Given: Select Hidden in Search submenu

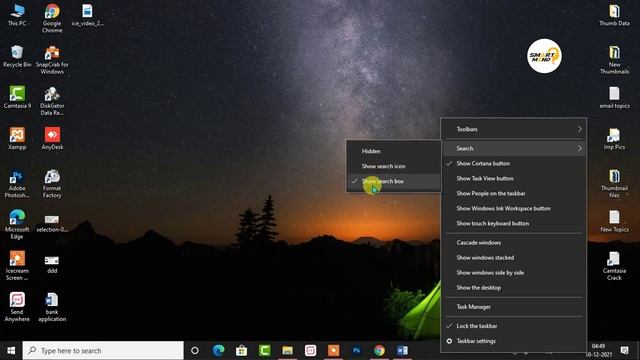Looking at the screenshot, I should 394,151.
